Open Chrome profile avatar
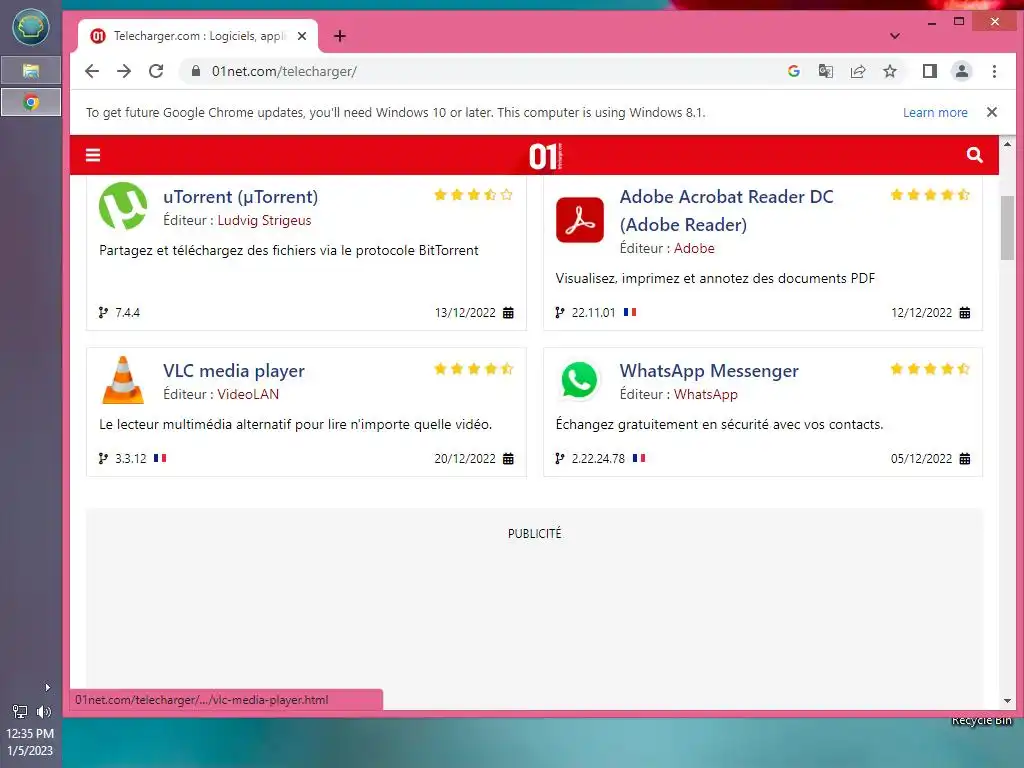 [961, 71]
